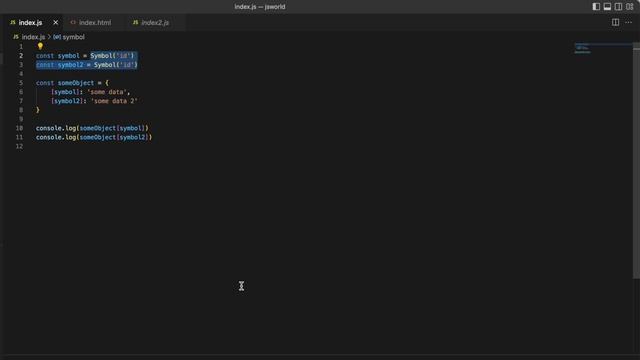
Task: Click line number 1 in the gutter
Action: (21, 47)
